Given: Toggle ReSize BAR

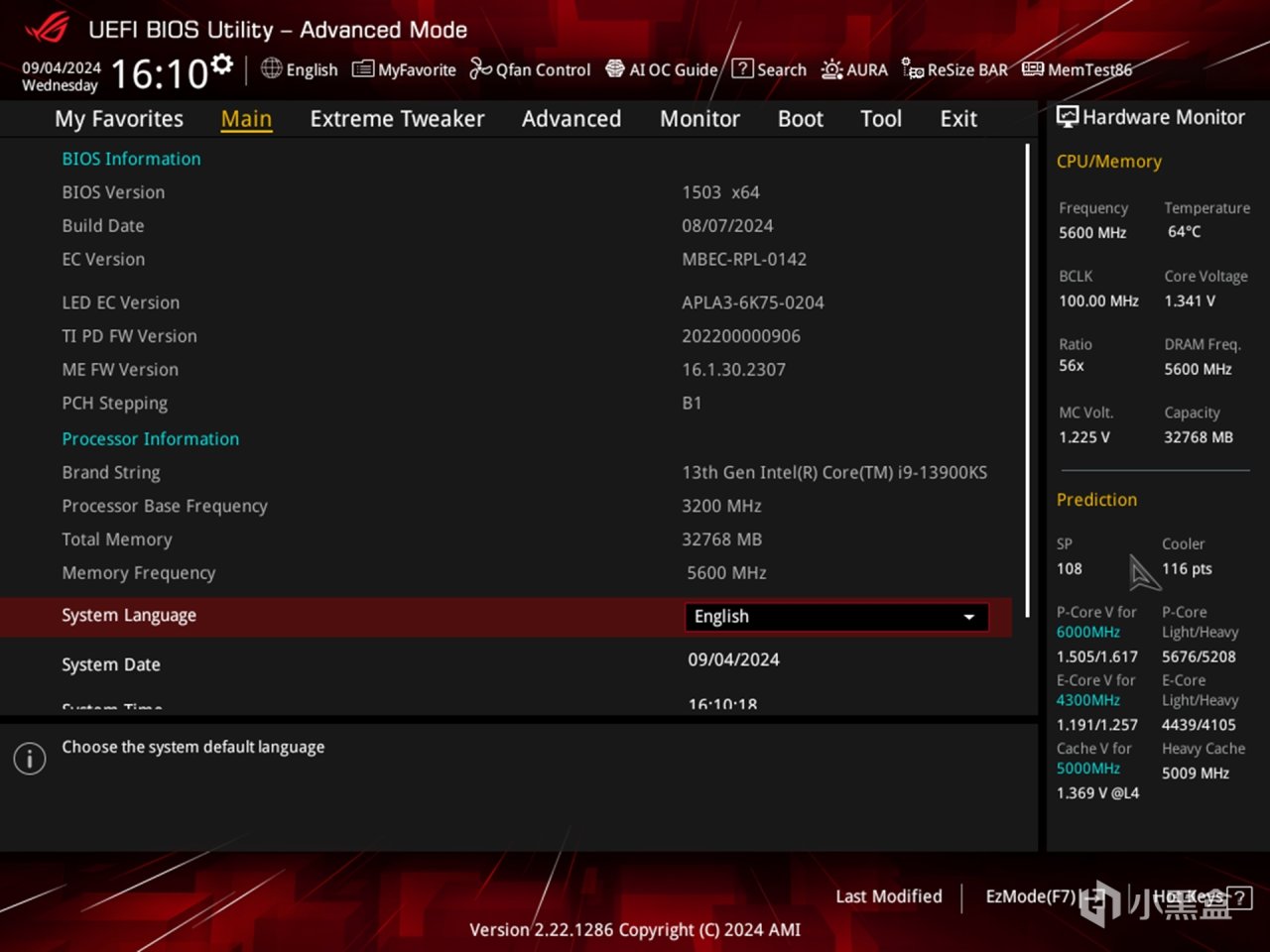Looking at the screenshot, I should pyautogui.click(x=954, y=69).
